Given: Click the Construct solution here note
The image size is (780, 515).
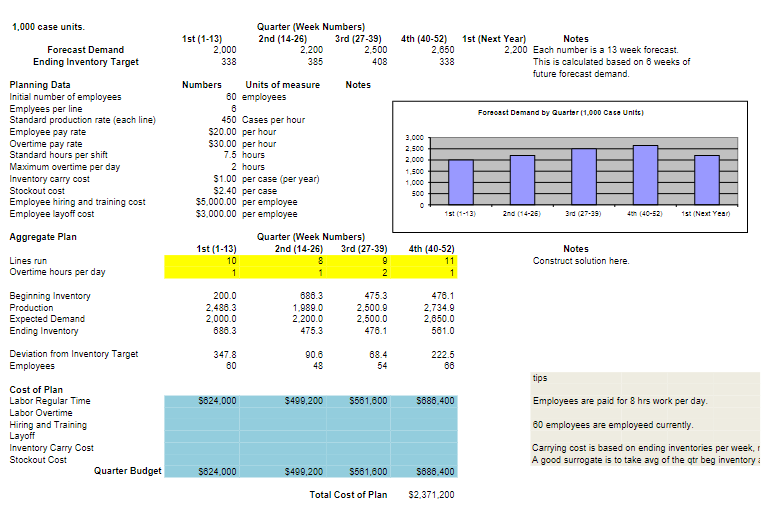Looking at the screenshot, I should pos(581,261).
